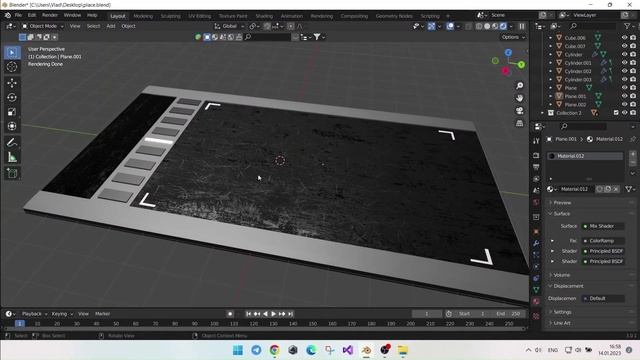Click the blue Z axis gizmo ball
Viewport: 640px width, 360px height.
tap(508, 53)
